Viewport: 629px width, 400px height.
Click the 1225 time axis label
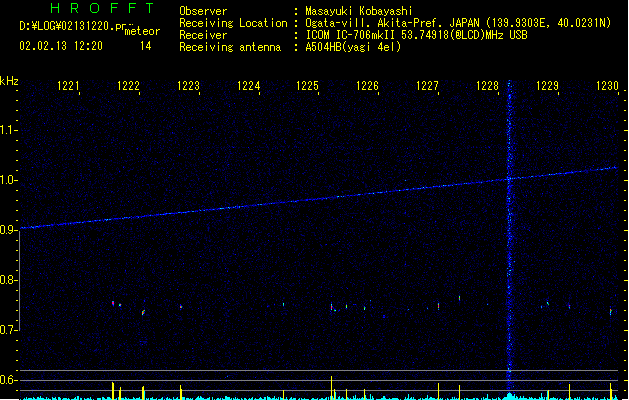tap(307, 86)
